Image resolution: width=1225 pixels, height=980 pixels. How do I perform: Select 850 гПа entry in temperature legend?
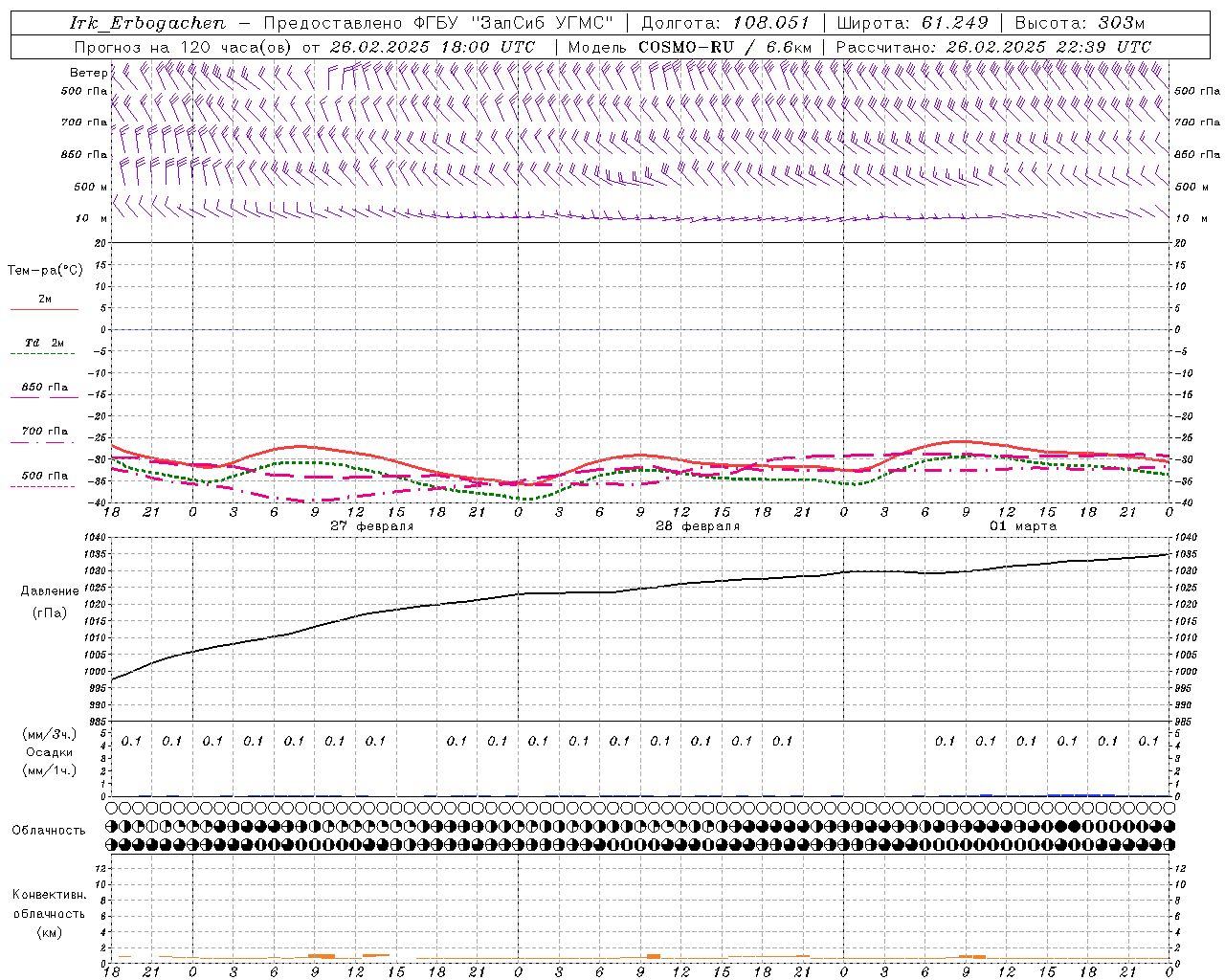pyautogui.click(x=44, y=388)
